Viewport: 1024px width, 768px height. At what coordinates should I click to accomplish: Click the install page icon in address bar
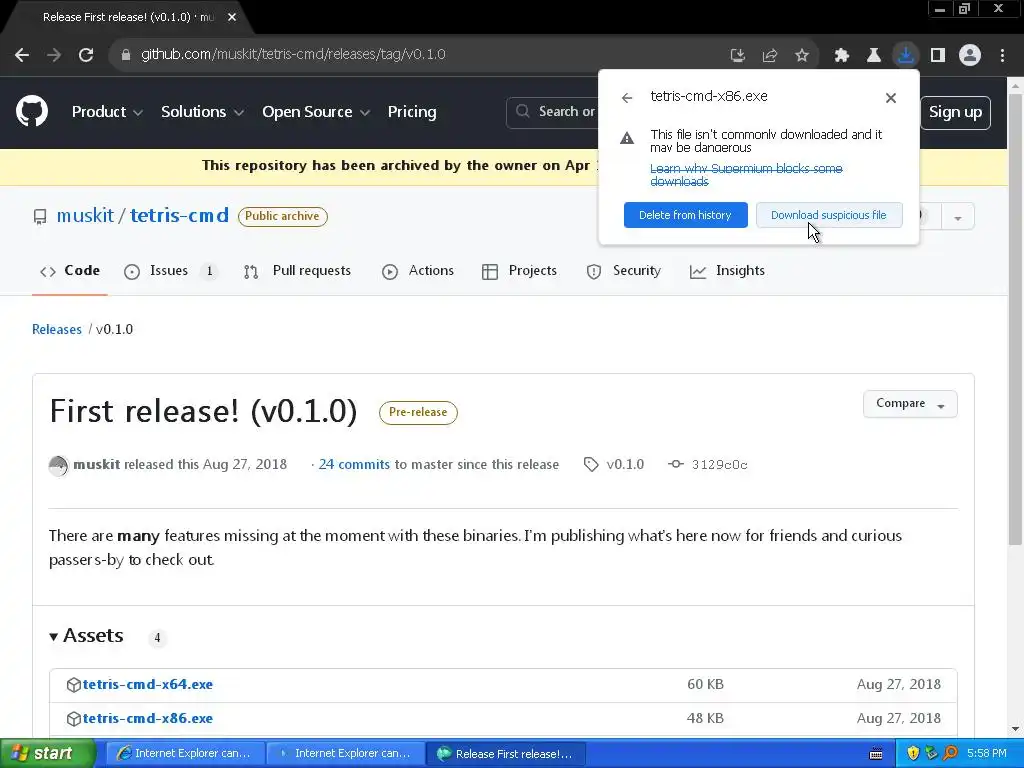point(737,56)
